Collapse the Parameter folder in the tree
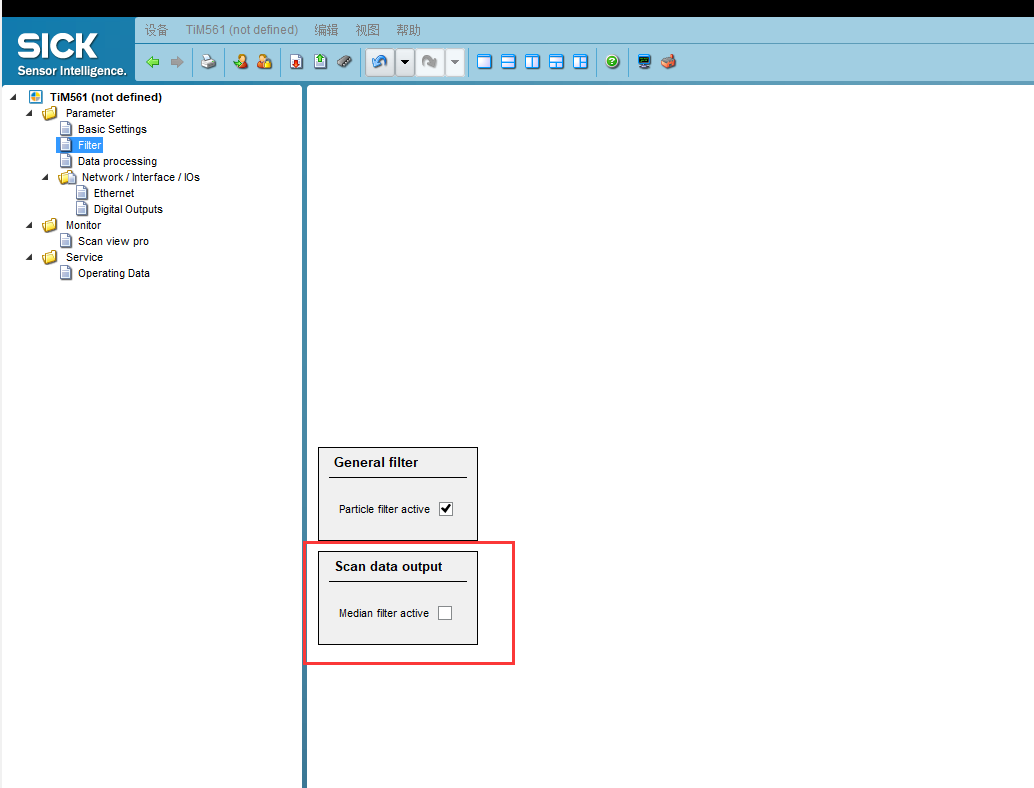The image size is (1034, 788). (29, 113)
